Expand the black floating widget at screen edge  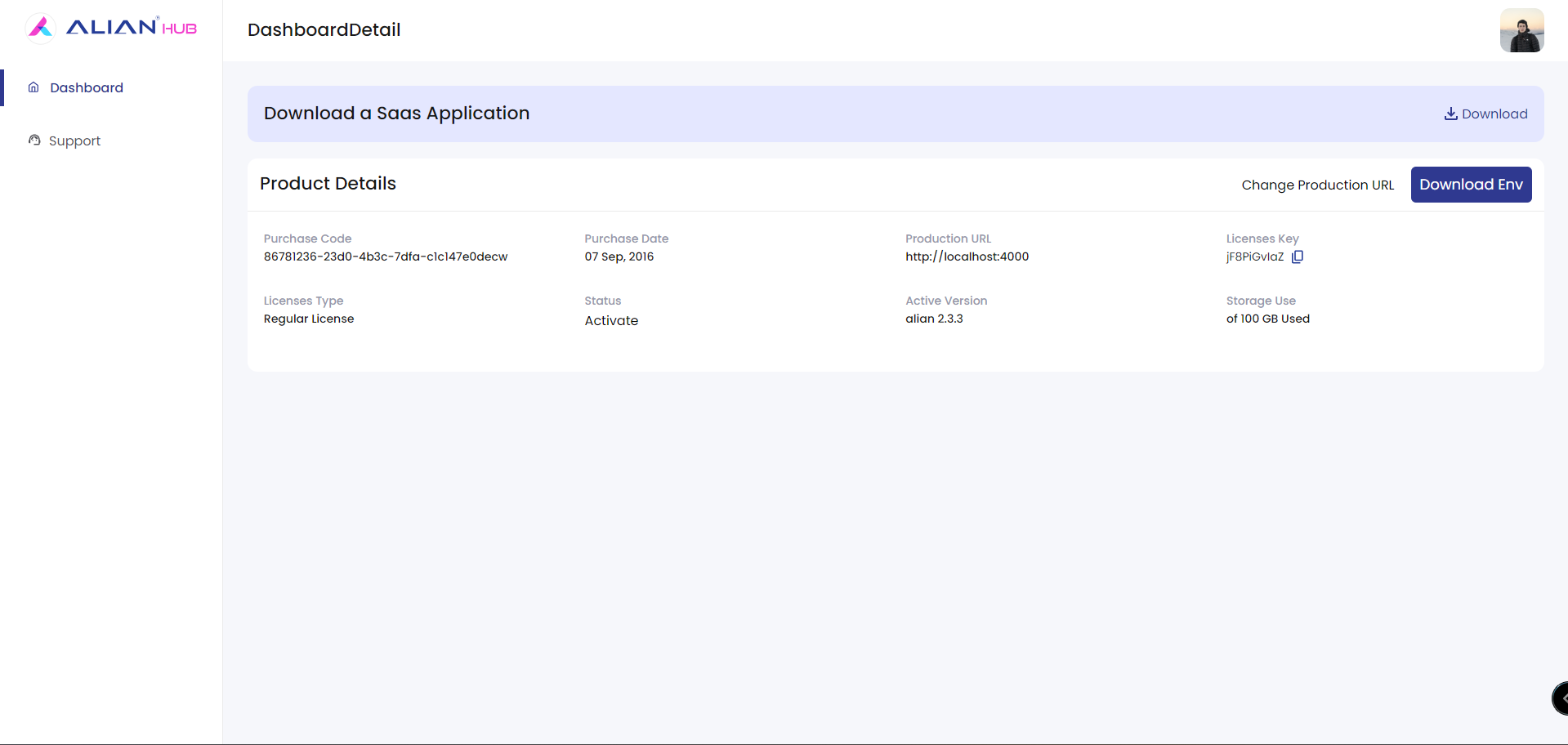click(1560, 698)
